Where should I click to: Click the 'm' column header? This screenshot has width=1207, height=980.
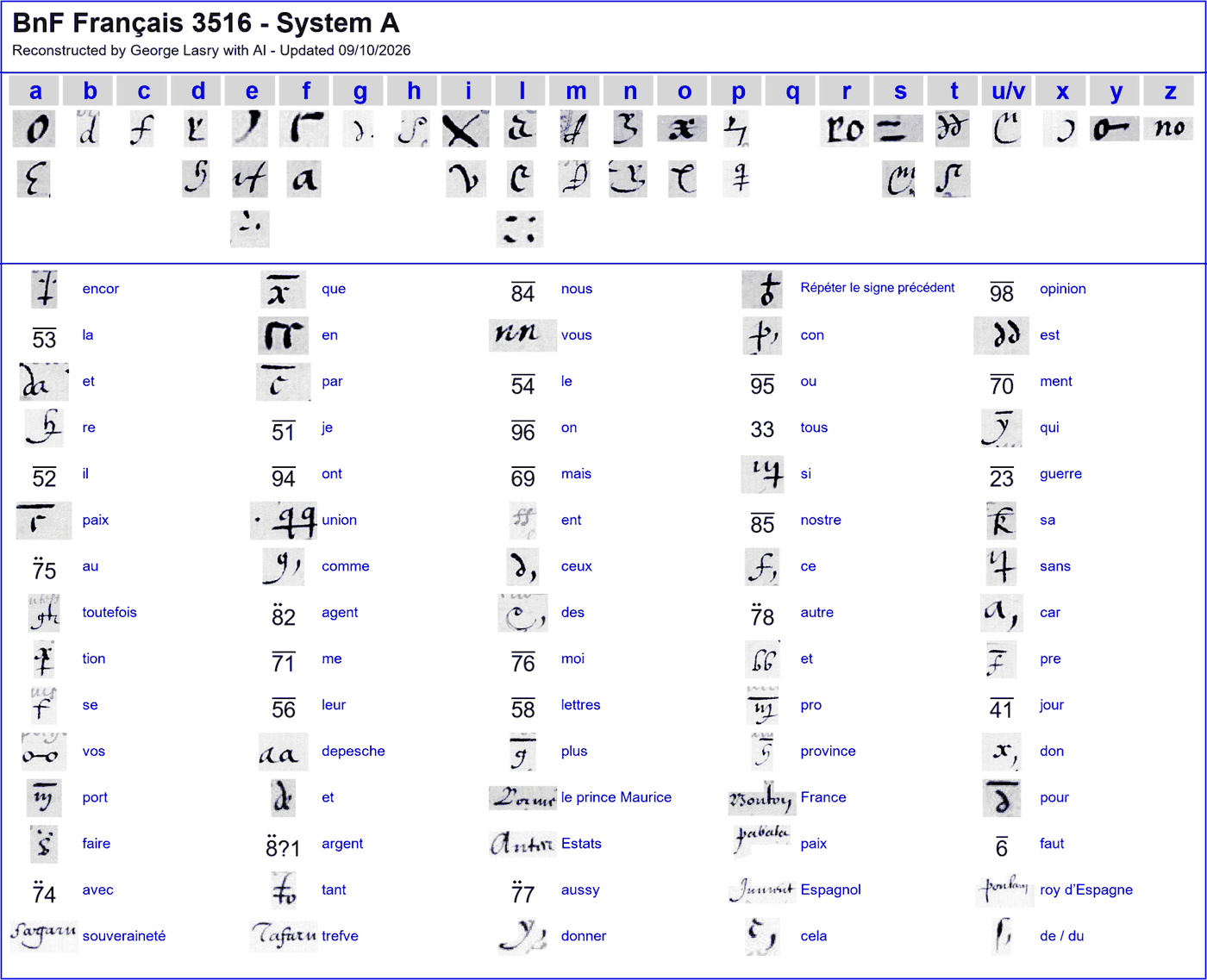pyautogui.click(x=576, y=91)
